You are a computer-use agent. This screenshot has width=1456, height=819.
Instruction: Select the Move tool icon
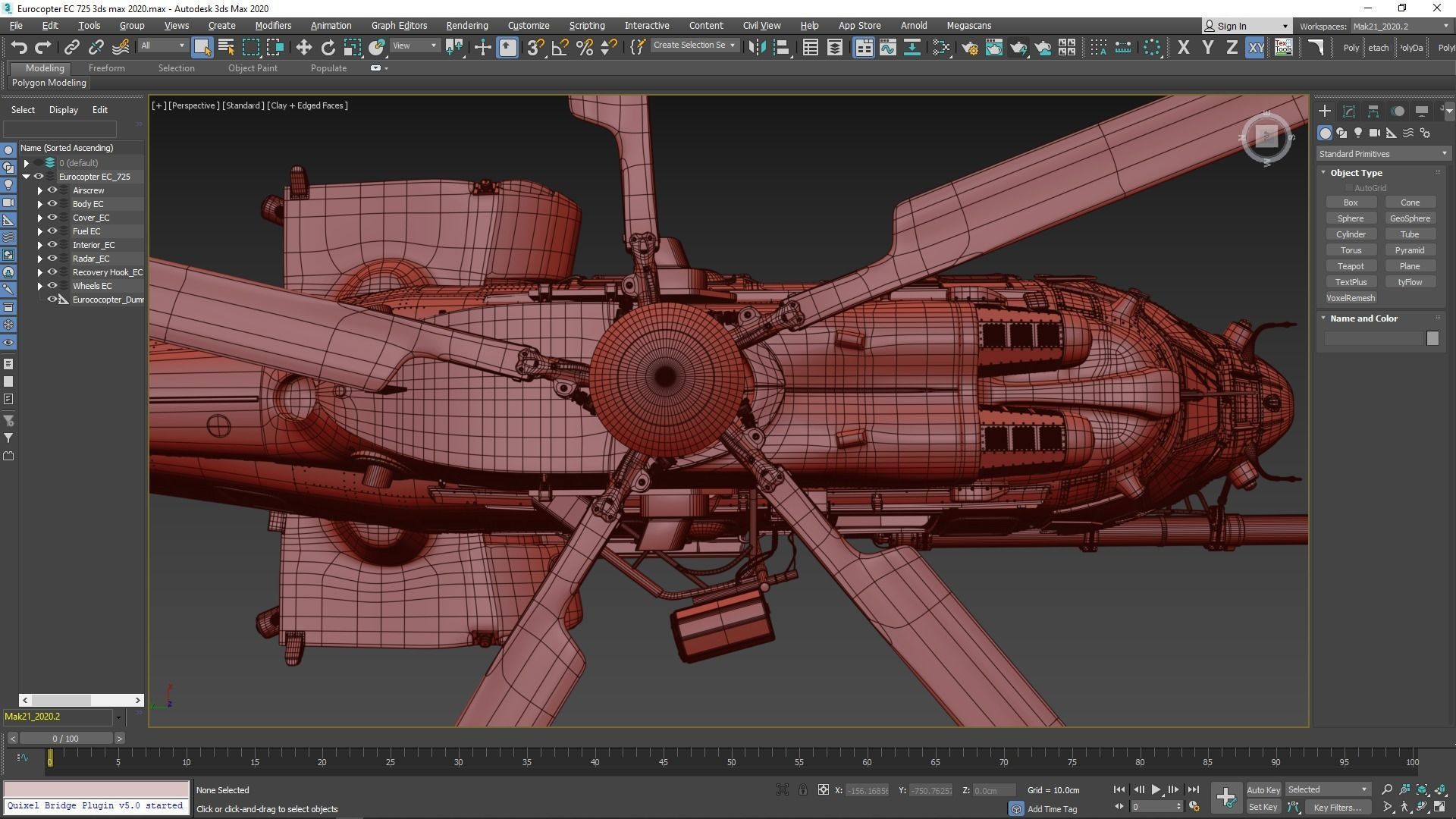point(303,48)
